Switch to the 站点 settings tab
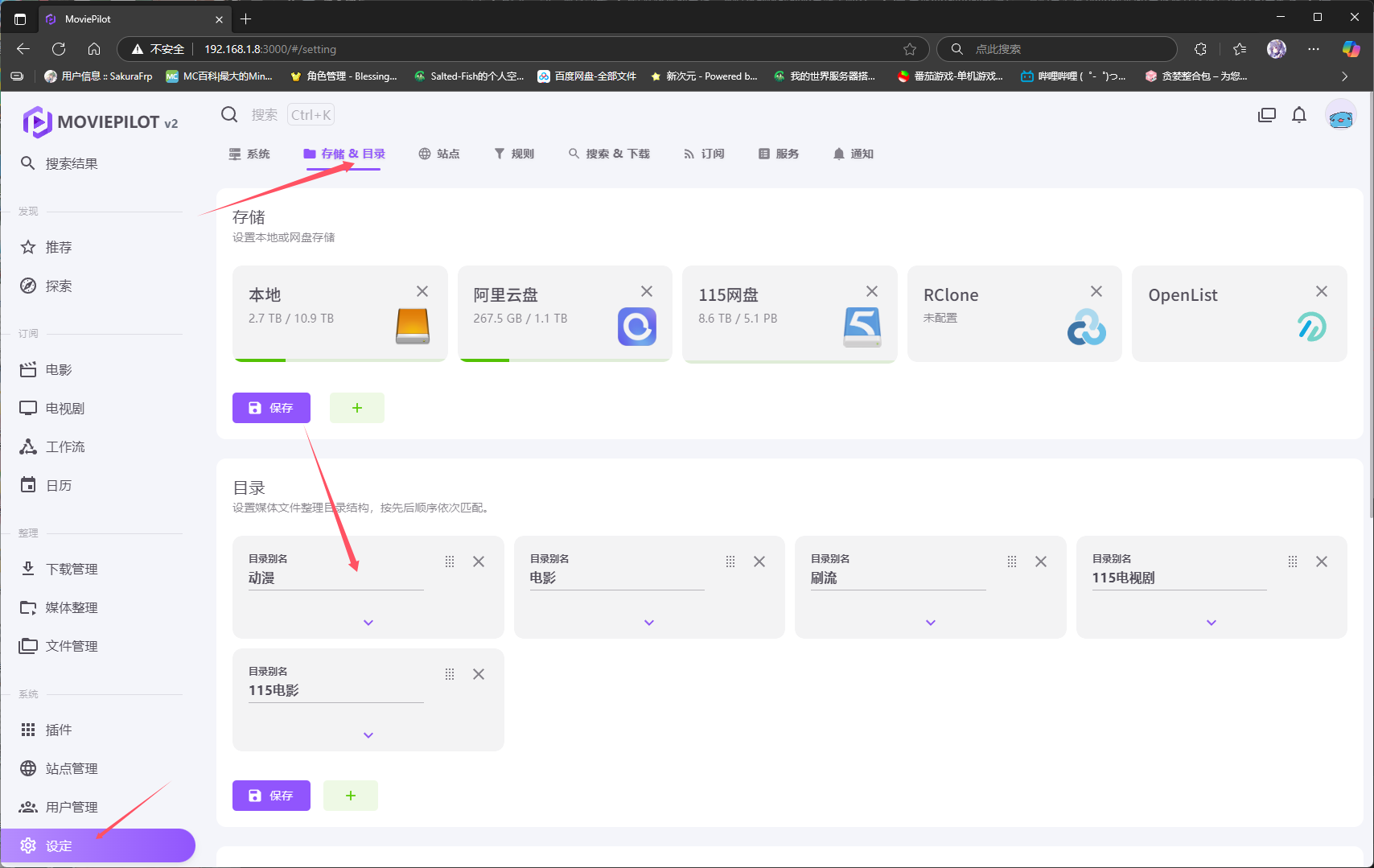The width and height of the screenshot is (1374, 868). pos(439,154)
